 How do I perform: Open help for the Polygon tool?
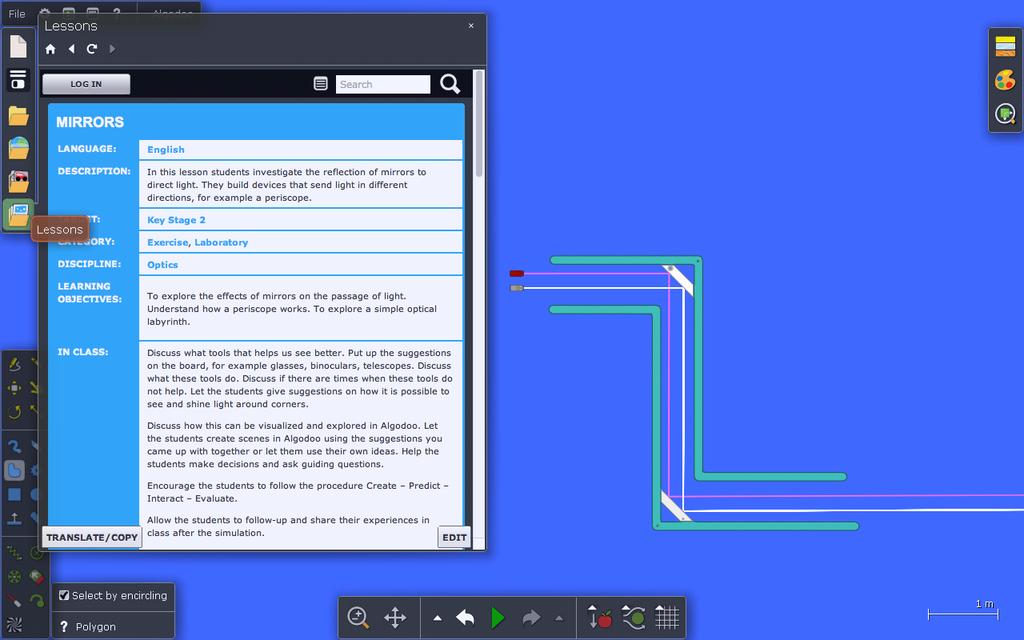pos(64,627)
